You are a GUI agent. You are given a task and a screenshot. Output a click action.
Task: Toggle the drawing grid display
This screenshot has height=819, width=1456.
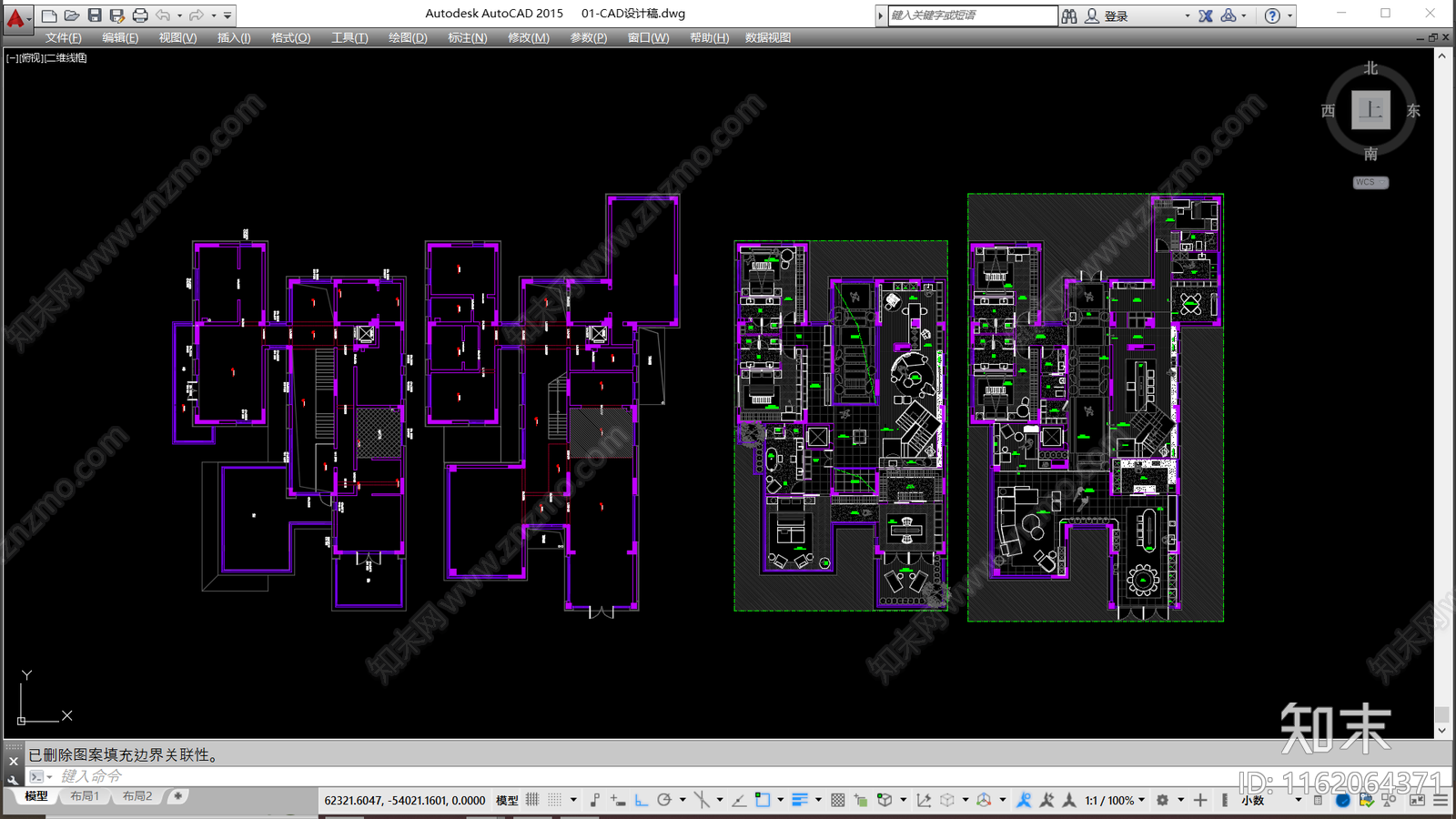[x=532, y=800]
